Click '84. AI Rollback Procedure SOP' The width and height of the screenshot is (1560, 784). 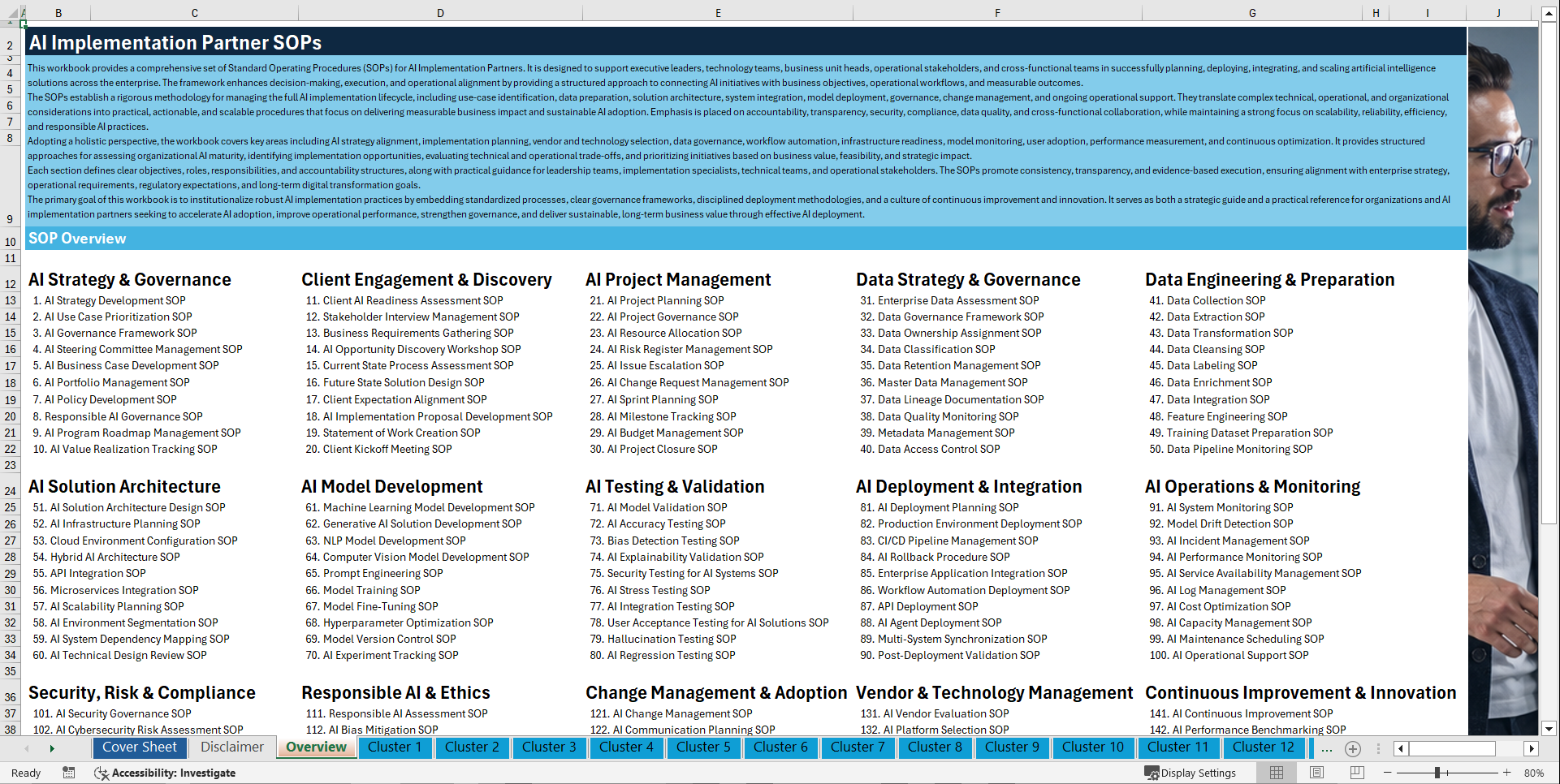[x=935, y=557]
